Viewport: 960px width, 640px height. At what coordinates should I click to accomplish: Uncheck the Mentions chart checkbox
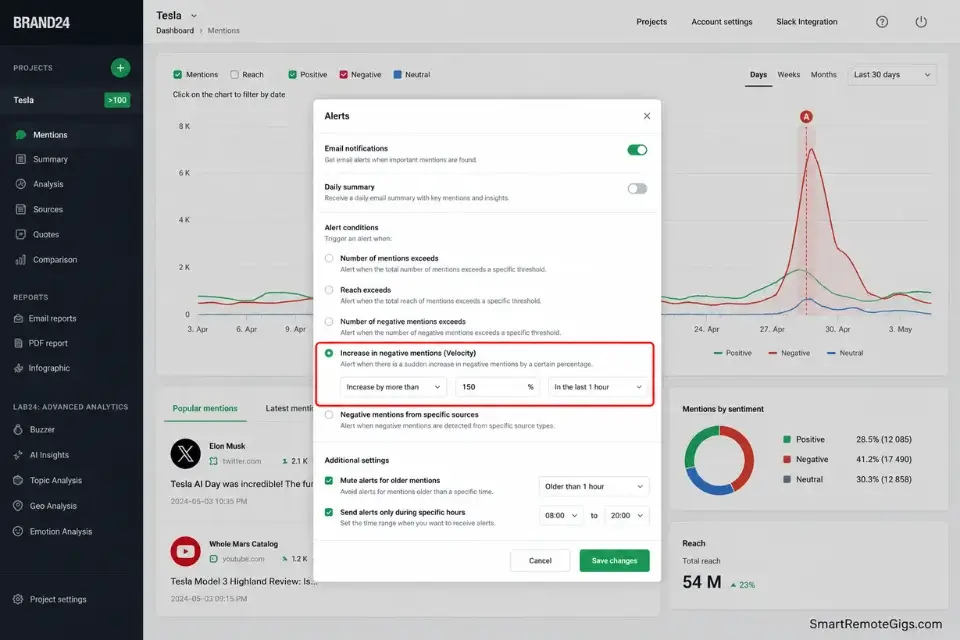point(178,75)
